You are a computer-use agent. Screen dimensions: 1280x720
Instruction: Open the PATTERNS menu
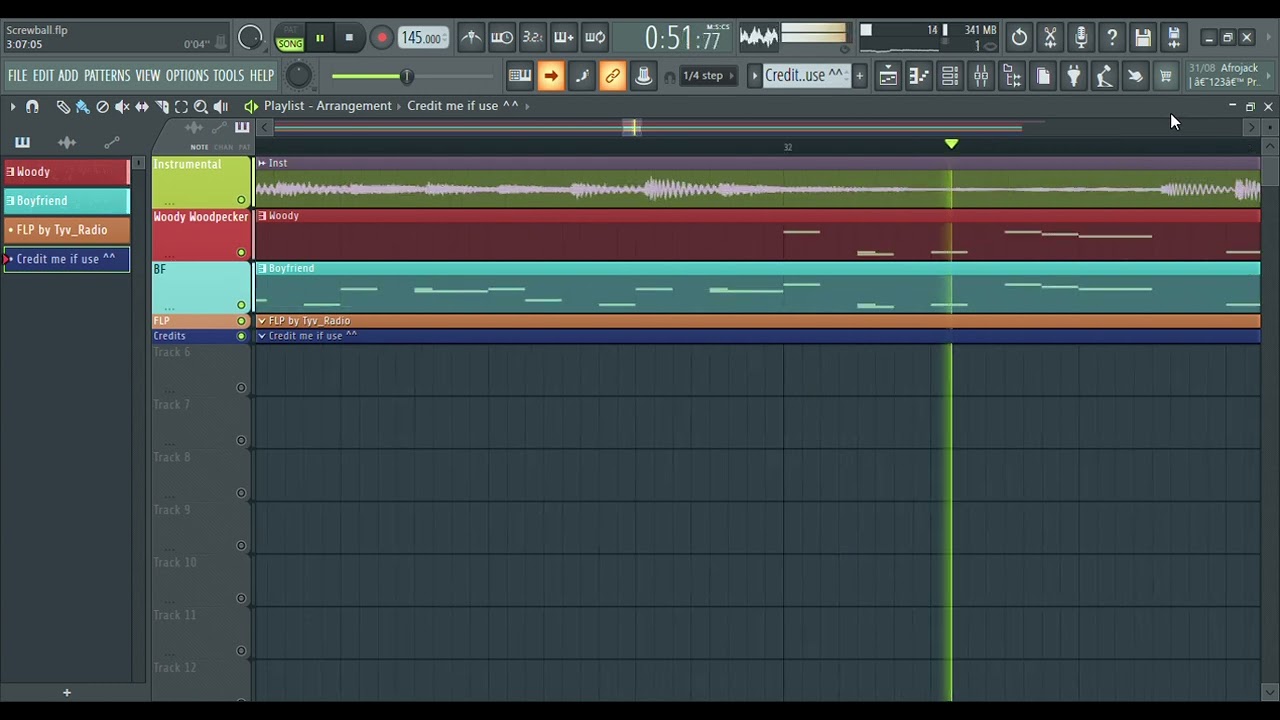[107, 76]
